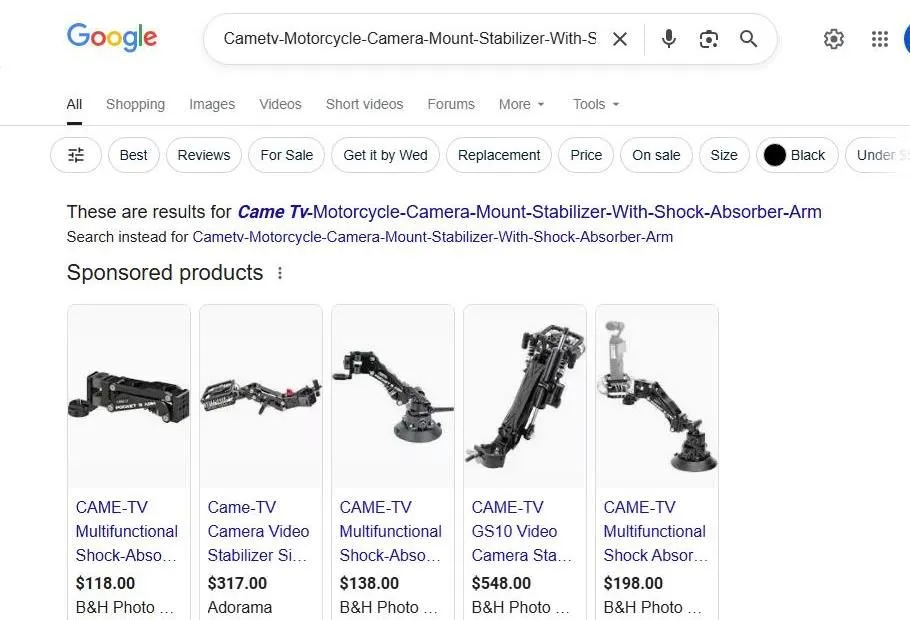Apply the Size filter chip
Screen dimensions: 910x620
click(724, 155)
